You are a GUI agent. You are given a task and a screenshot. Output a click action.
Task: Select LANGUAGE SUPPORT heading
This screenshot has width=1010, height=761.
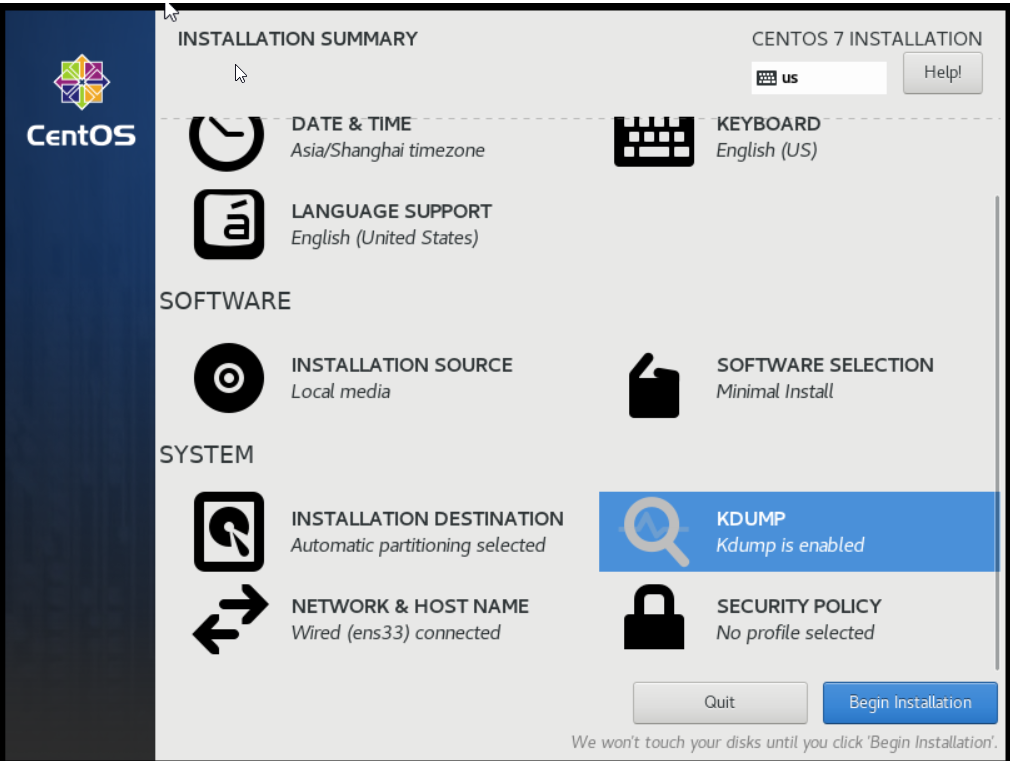click(391, 211)
